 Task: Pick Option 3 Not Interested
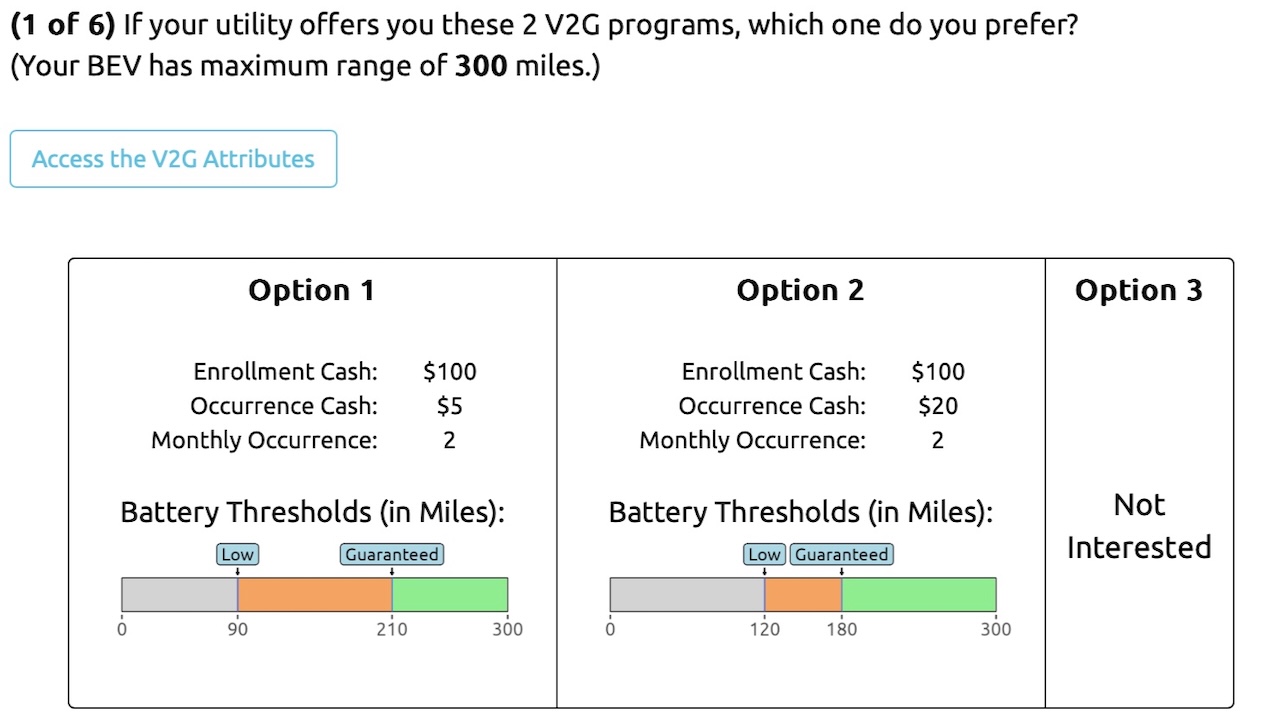pyautogui.click(x=1138, y=526)
